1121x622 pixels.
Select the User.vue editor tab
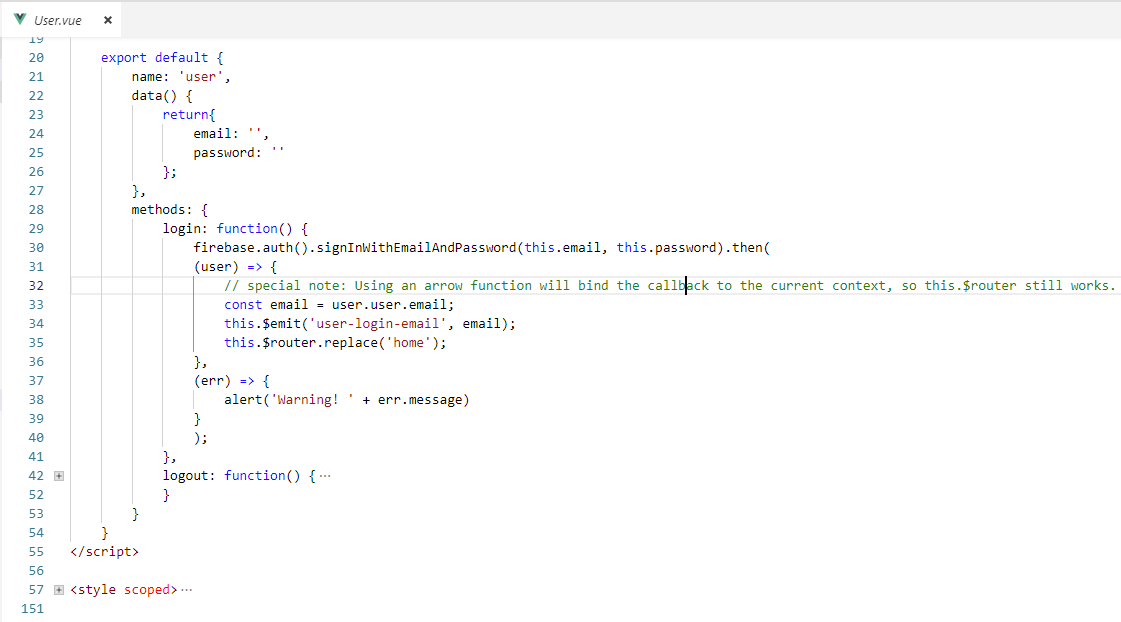(60, 18)
